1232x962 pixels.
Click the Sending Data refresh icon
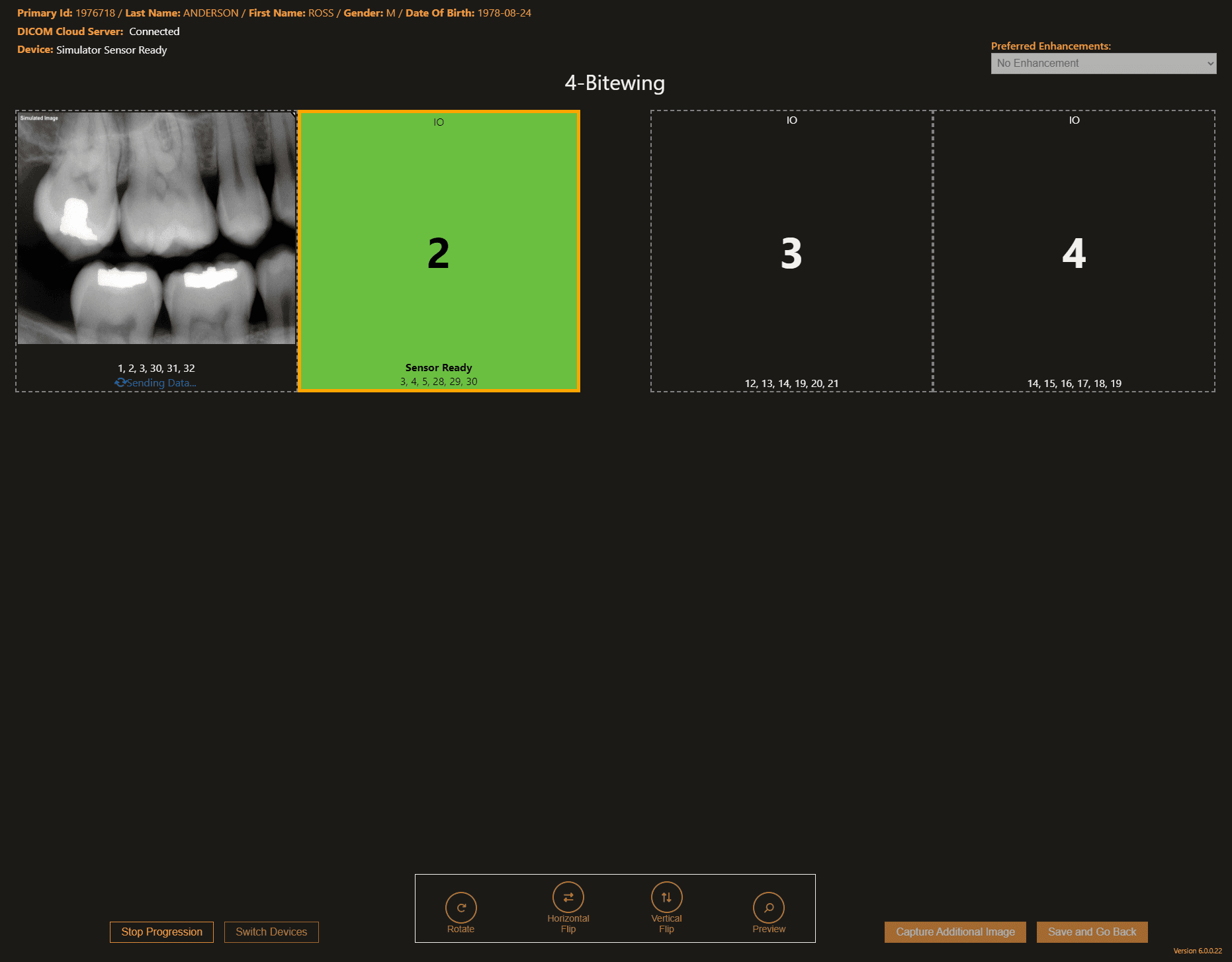pyautogui.click(x=120, y=382)
